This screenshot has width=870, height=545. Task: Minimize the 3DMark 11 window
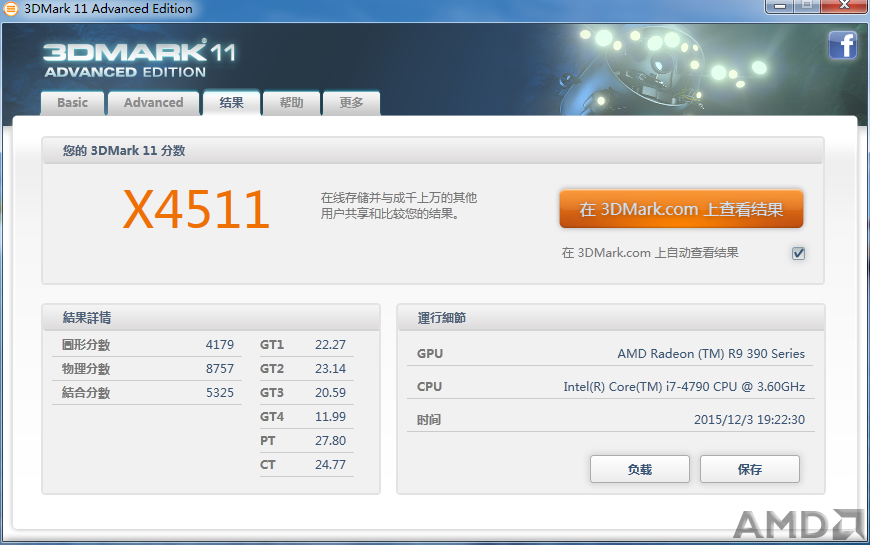780,6
